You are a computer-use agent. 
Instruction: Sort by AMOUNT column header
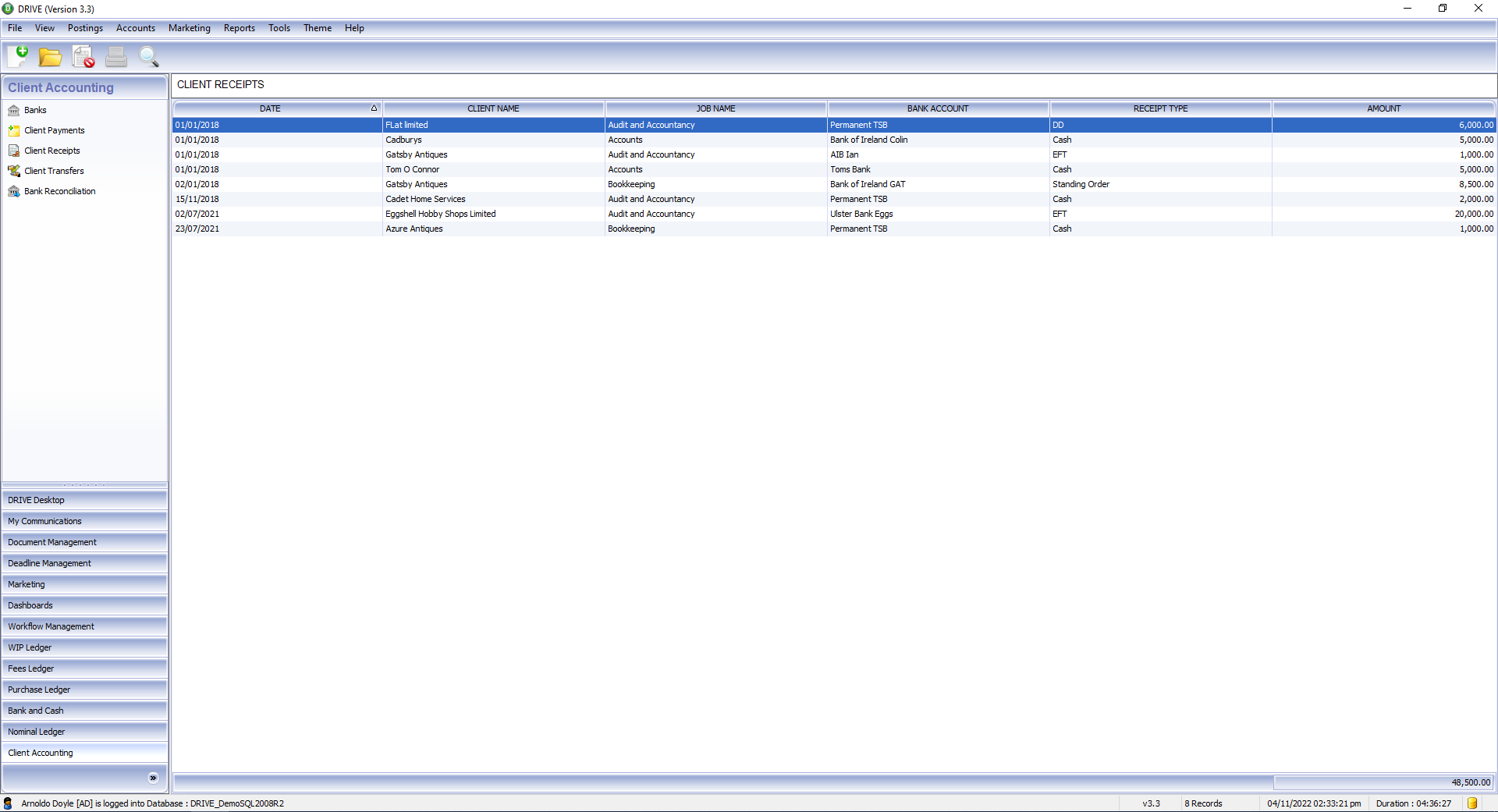tap(1383, 108)
